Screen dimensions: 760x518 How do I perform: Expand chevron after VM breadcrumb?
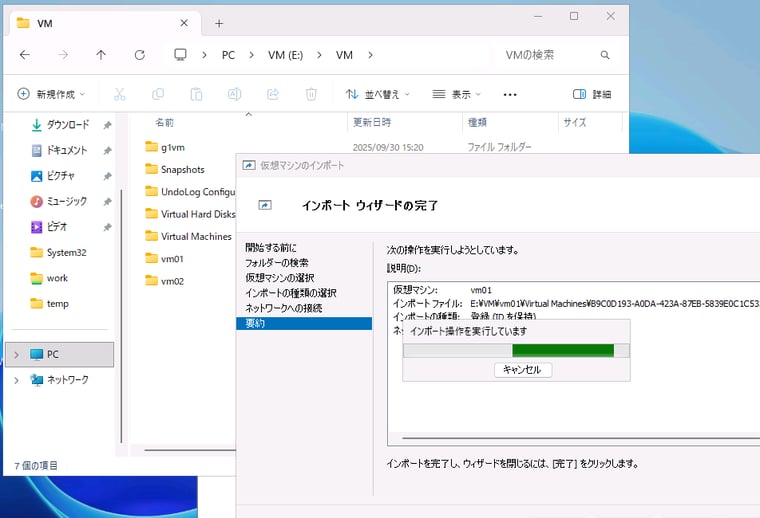[370, 55]
